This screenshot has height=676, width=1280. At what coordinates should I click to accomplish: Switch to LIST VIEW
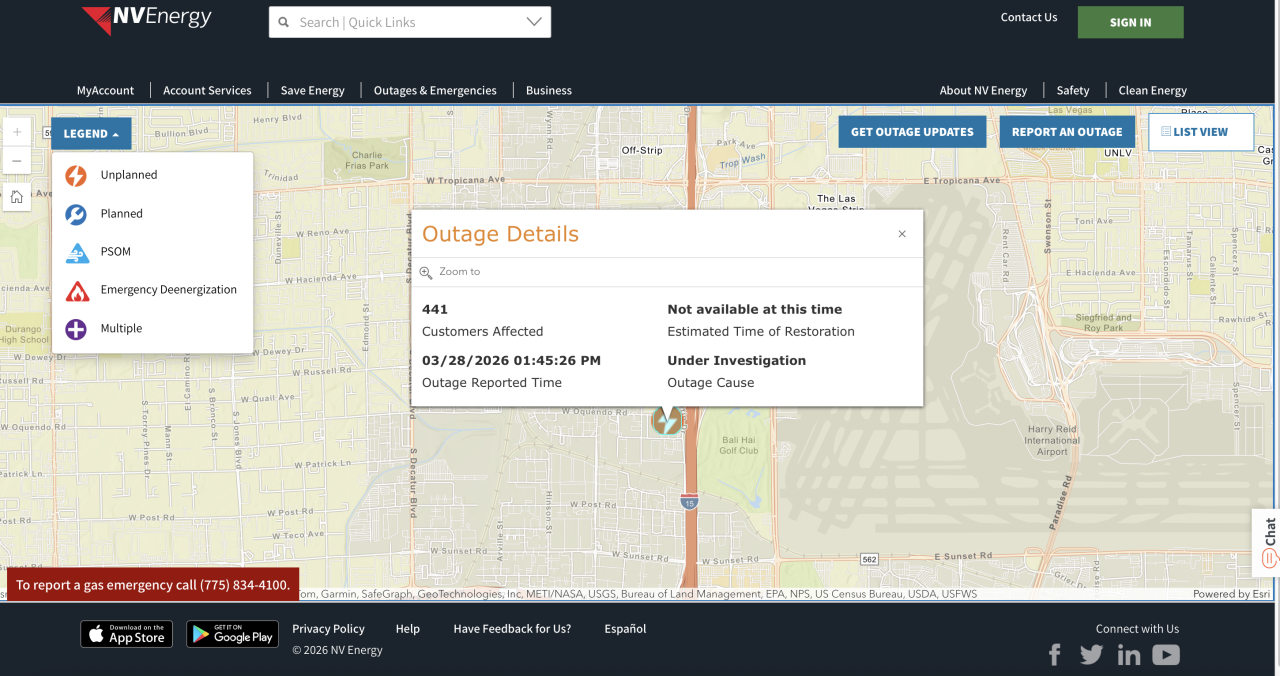[1200, 131]
